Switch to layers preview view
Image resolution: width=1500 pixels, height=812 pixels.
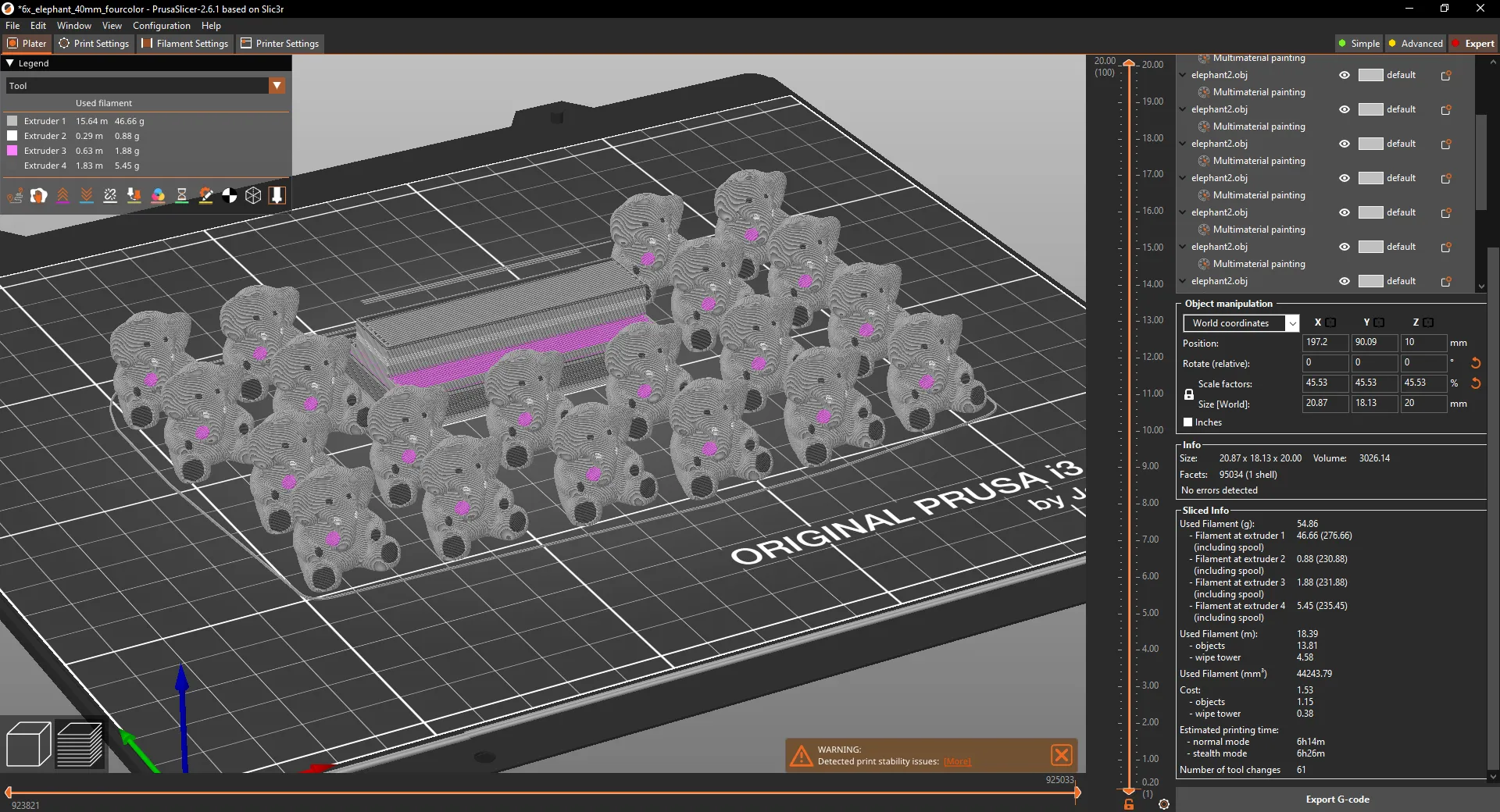coord(79,744)
